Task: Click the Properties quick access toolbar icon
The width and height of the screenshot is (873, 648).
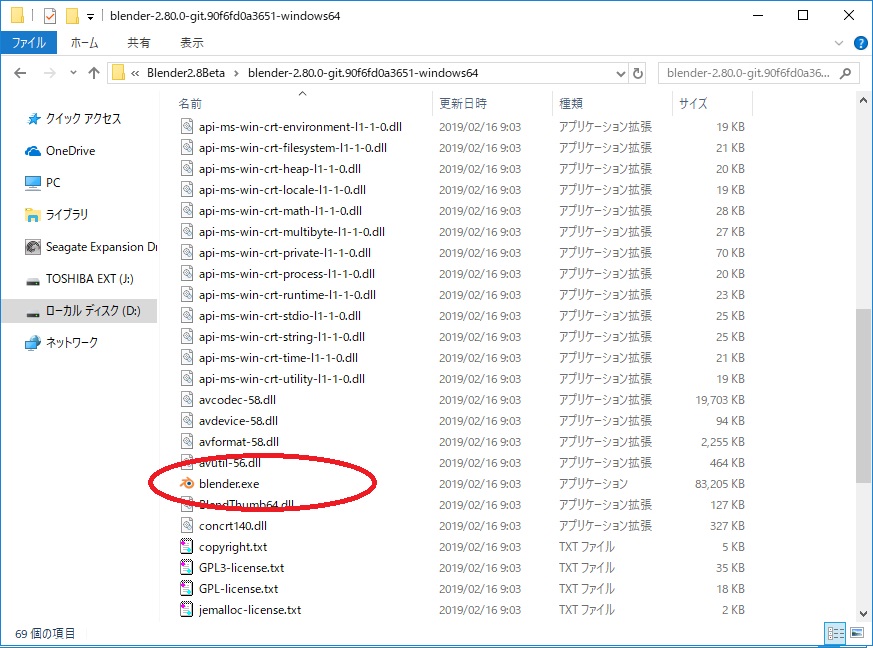Action: click(x=50, y=16)
